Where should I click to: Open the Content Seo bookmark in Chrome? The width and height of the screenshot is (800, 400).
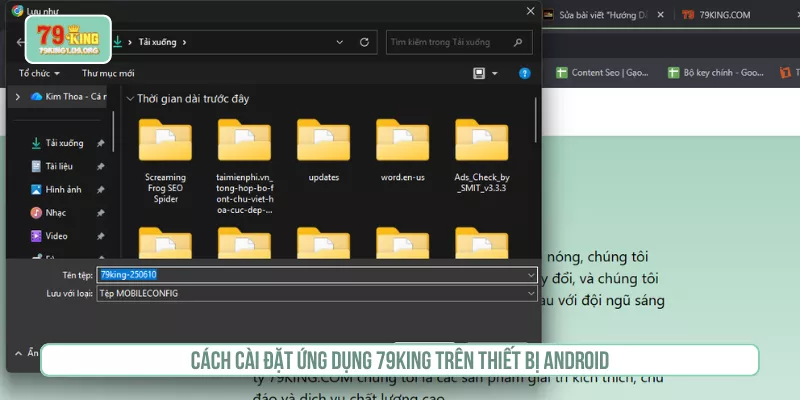(x=603, y=73)
